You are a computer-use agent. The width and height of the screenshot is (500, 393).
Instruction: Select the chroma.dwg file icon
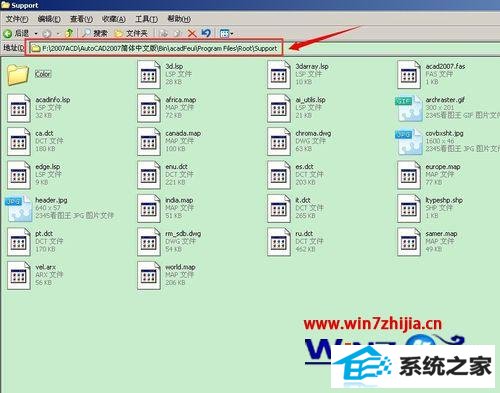(279, 142)
